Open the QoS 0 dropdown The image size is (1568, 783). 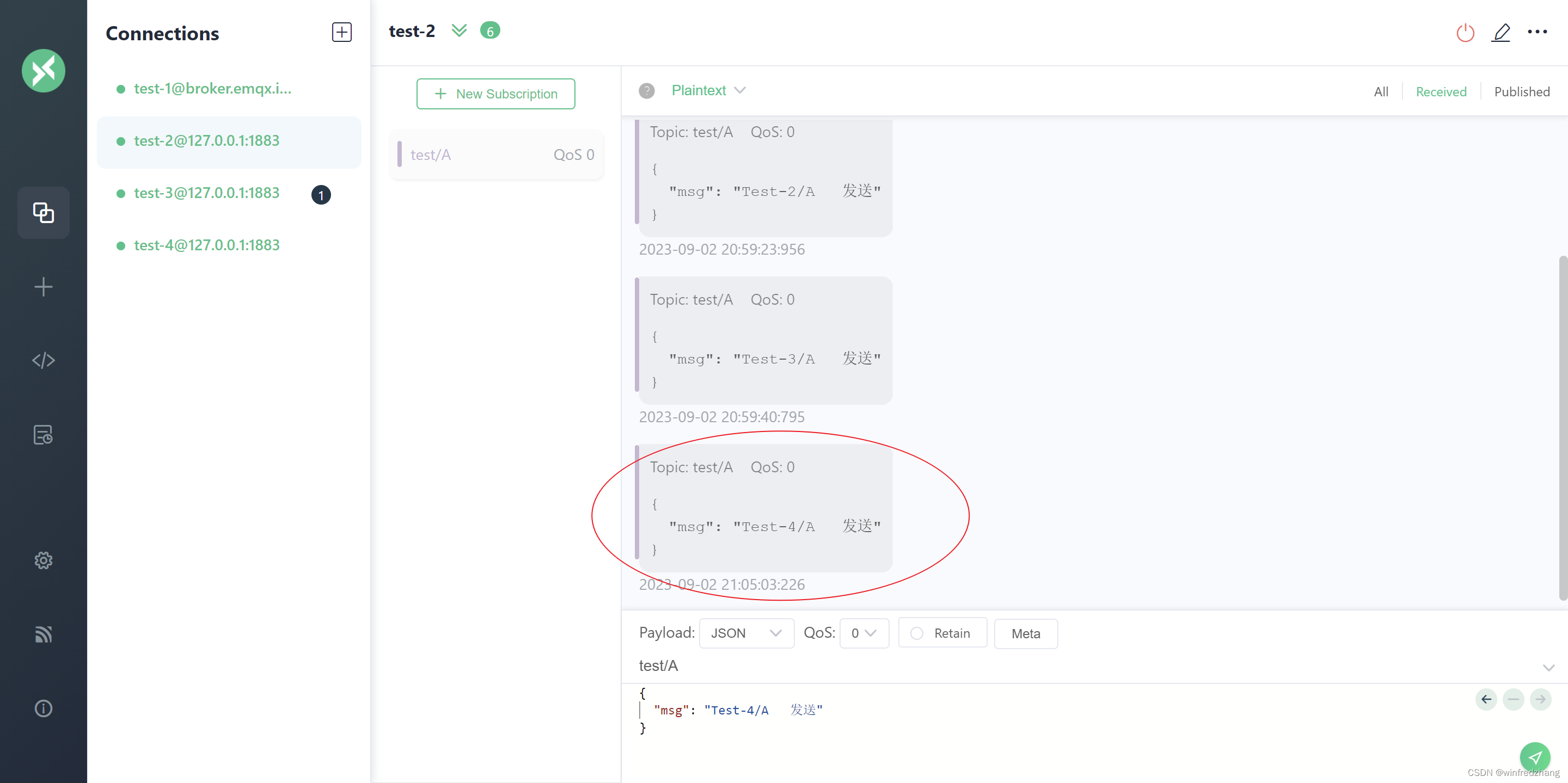863,633
